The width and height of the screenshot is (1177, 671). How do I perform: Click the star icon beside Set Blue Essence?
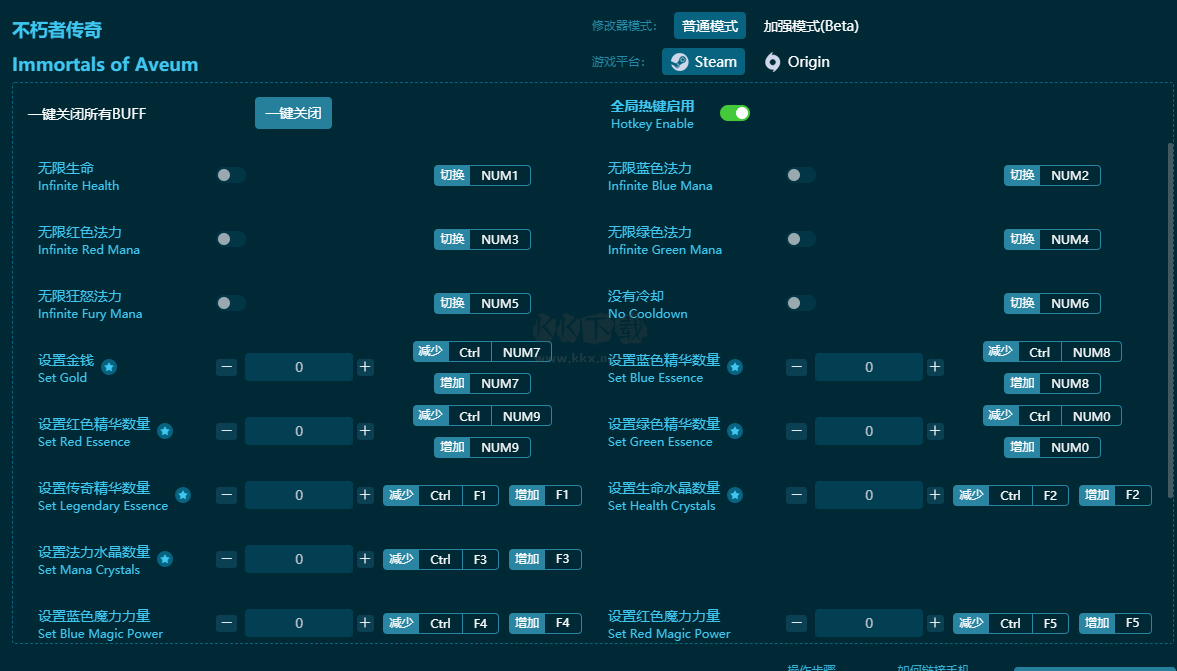click(735, 367)
